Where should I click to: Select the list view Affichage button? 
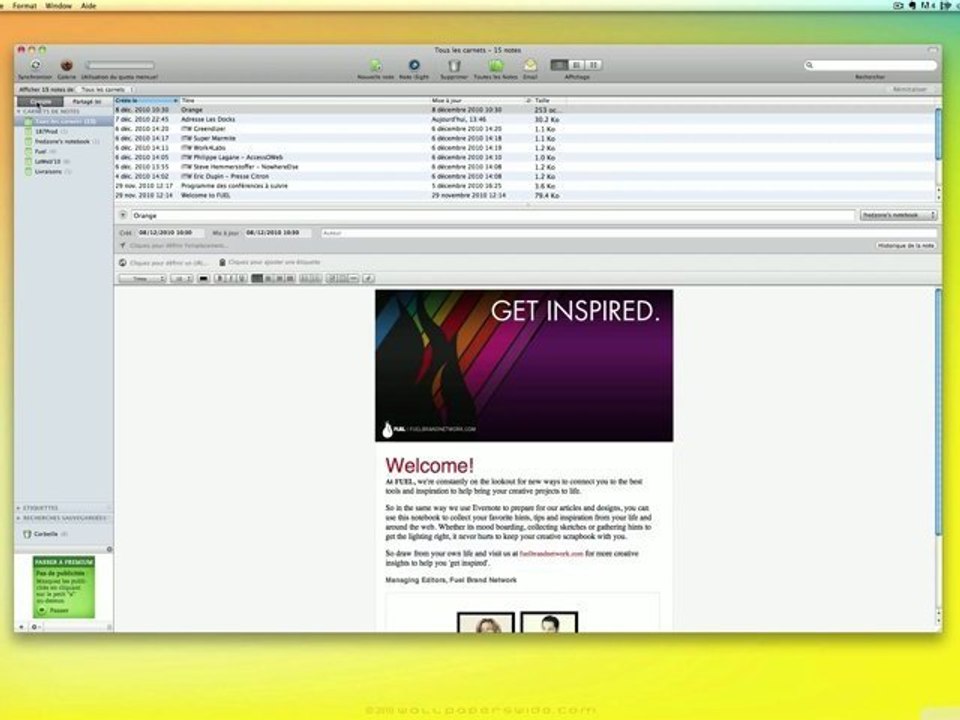(x=559, y=65)
